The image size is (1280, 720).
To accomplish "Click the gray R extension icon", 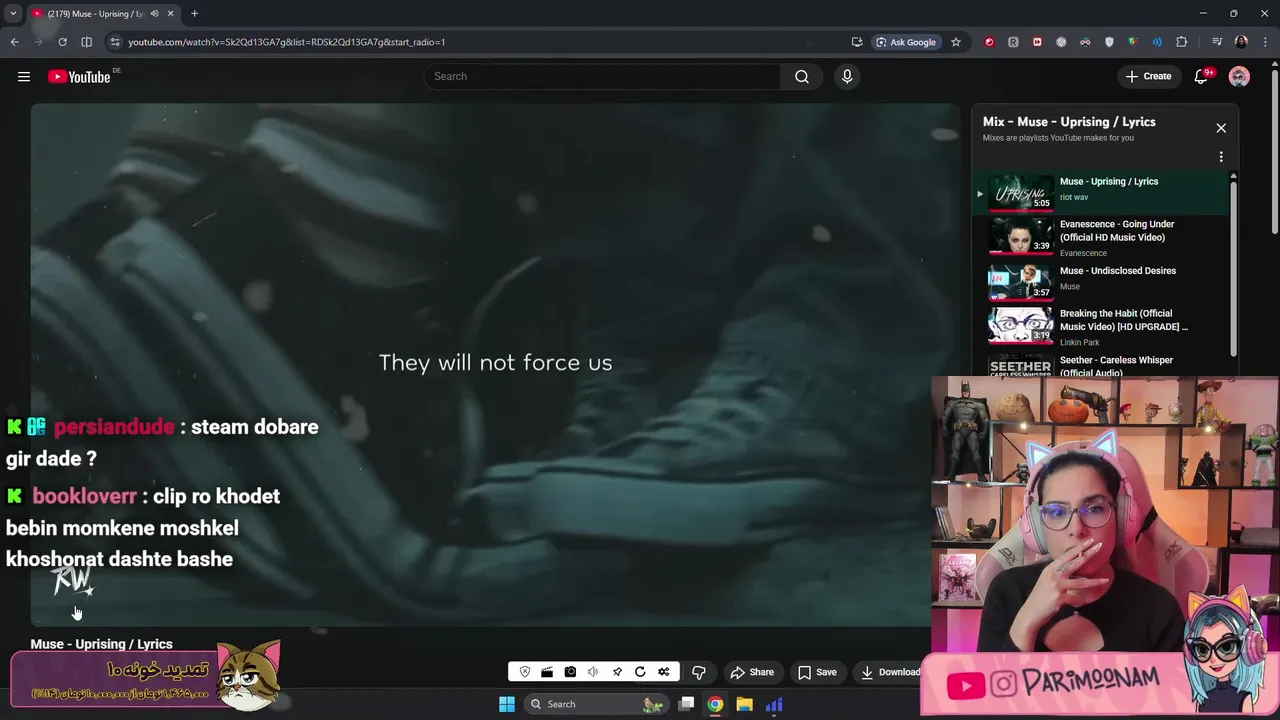I will pos(1013,42).
